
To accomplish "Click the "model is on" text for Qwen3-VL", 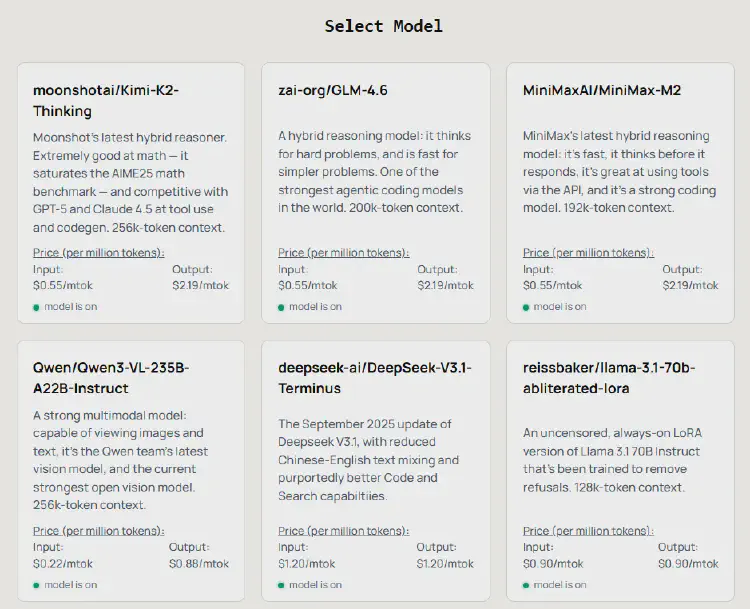I will coord(70,585).
